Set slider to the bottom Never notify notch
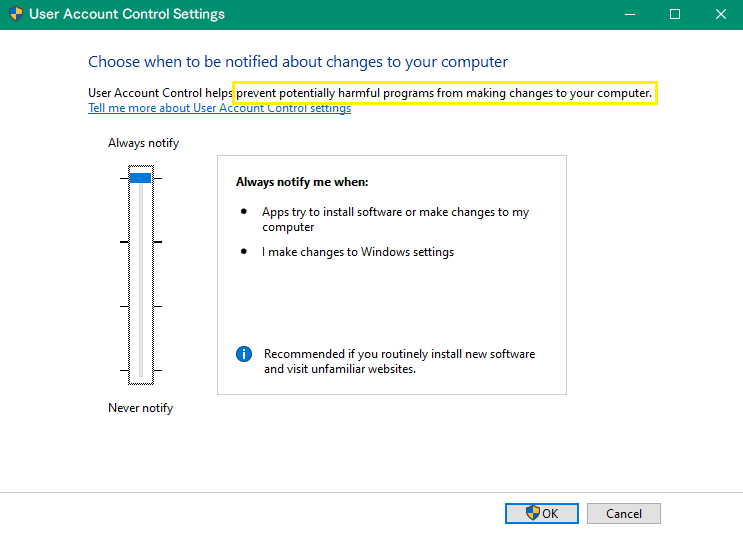743x551 pixels. 141,370
